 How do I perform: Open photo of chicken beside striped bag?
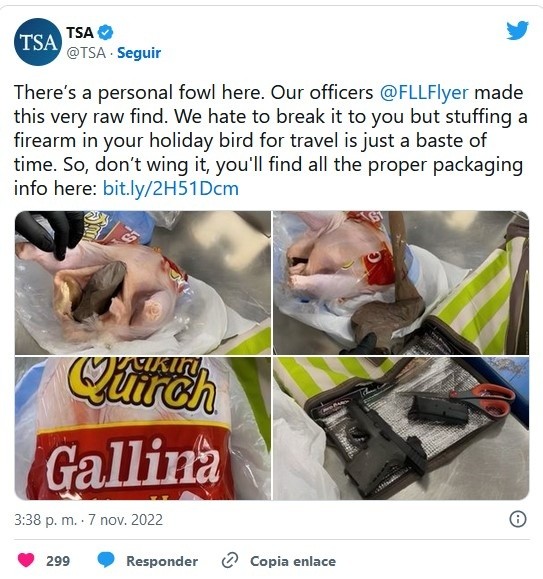coord(401,283)
